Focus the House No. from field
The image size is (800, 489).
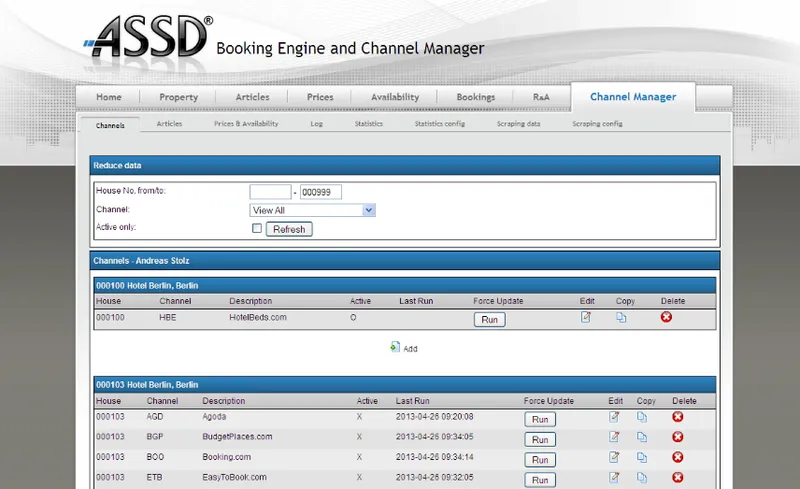(x=270, y=192)
